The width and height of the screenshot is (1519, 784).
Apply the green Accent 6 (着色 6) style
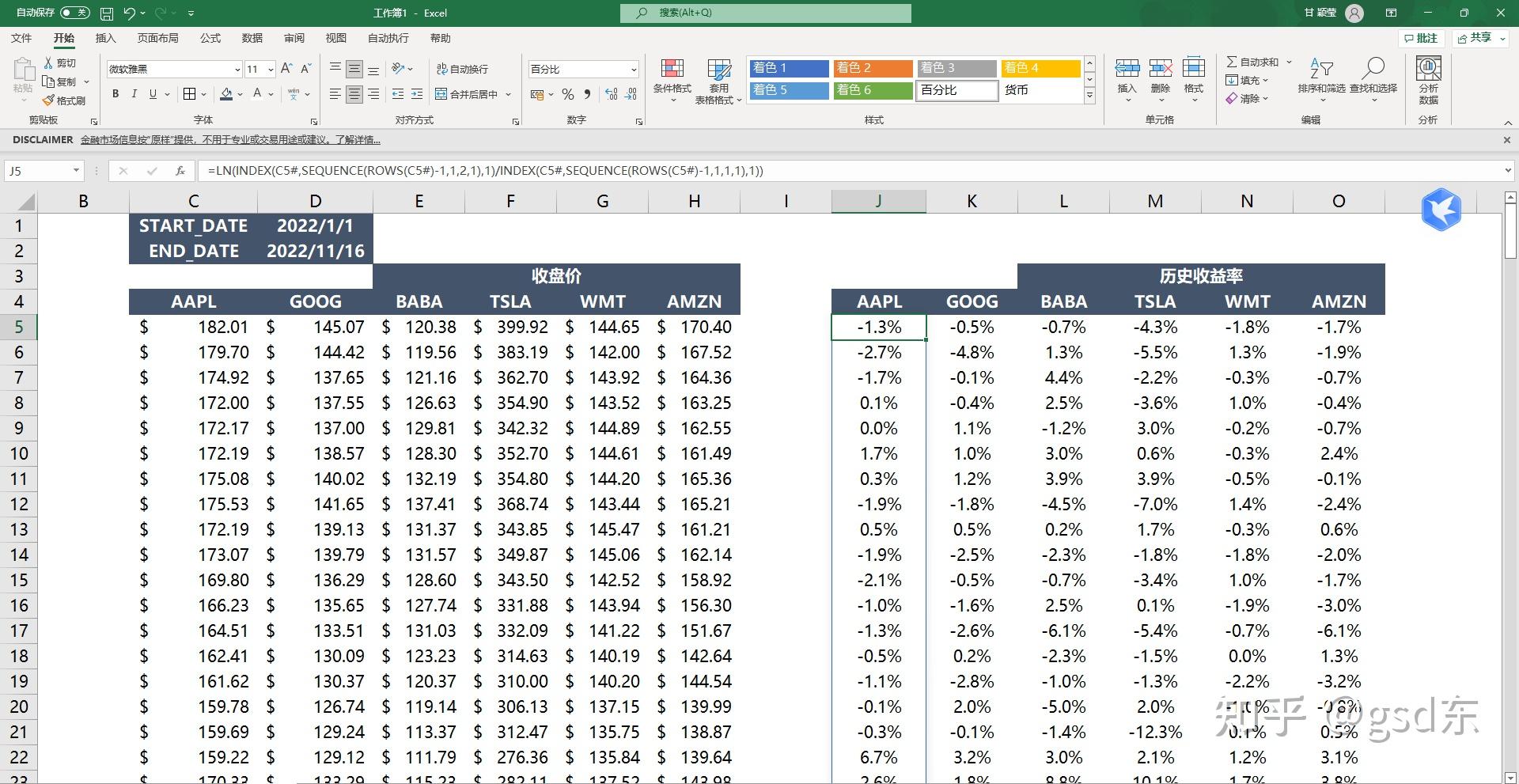click(873, 90)
